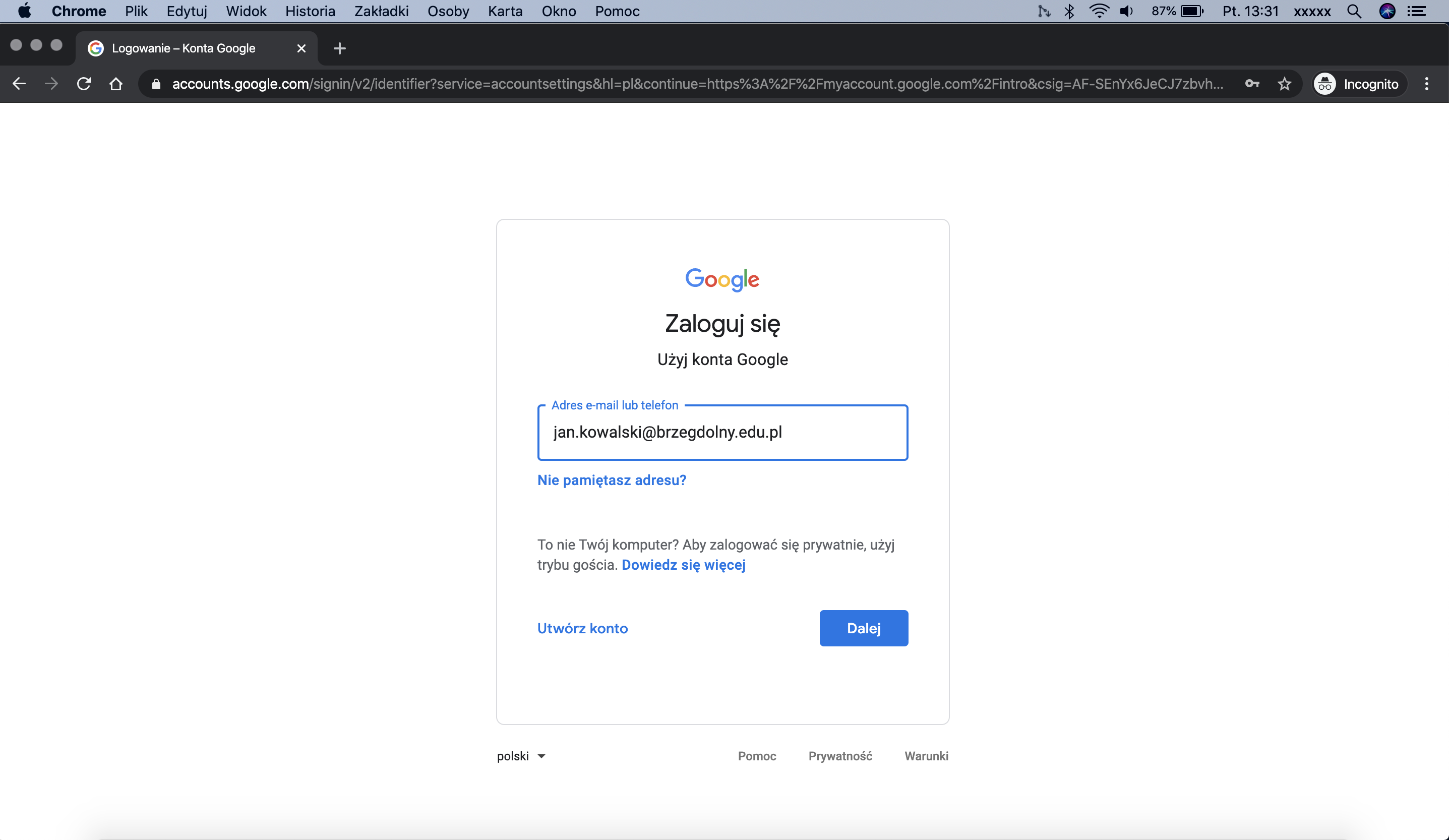1449x840 pixels.
Task: Open the script menu icon left of Bluetooth
Action: 1044,11
